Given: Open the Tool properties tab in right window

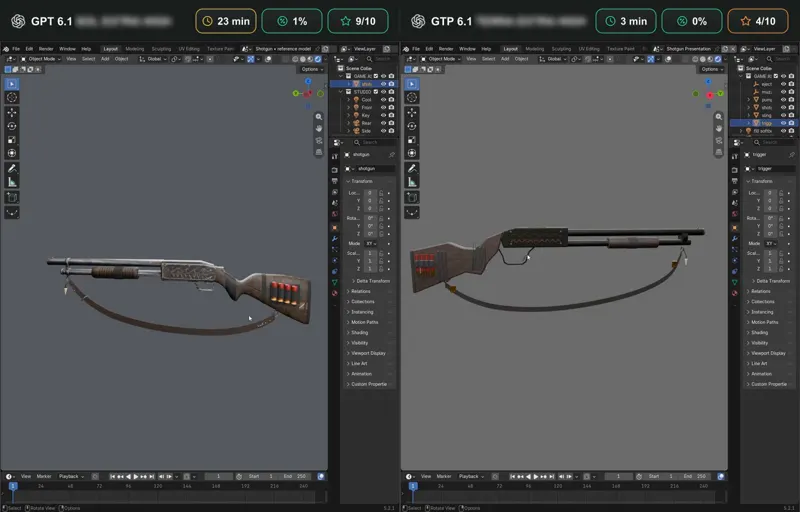Looking at the screenshot, I should [735, 157].
